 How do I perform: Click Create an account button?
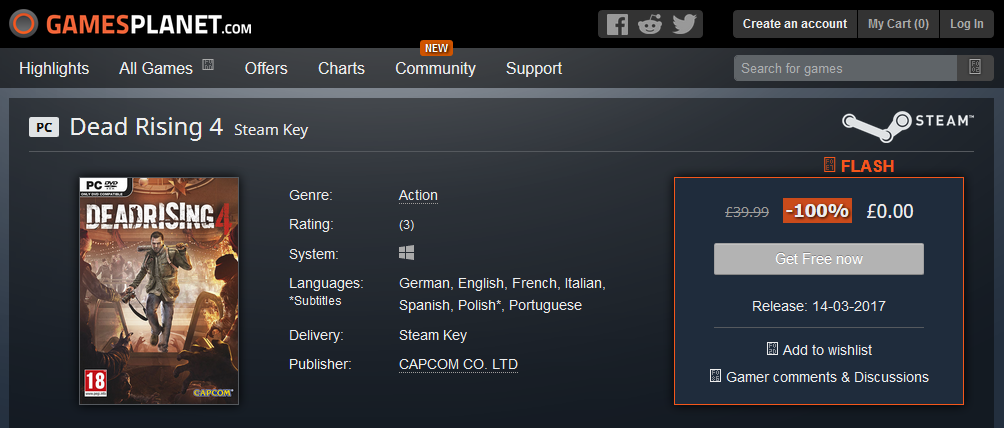point(795,24)
